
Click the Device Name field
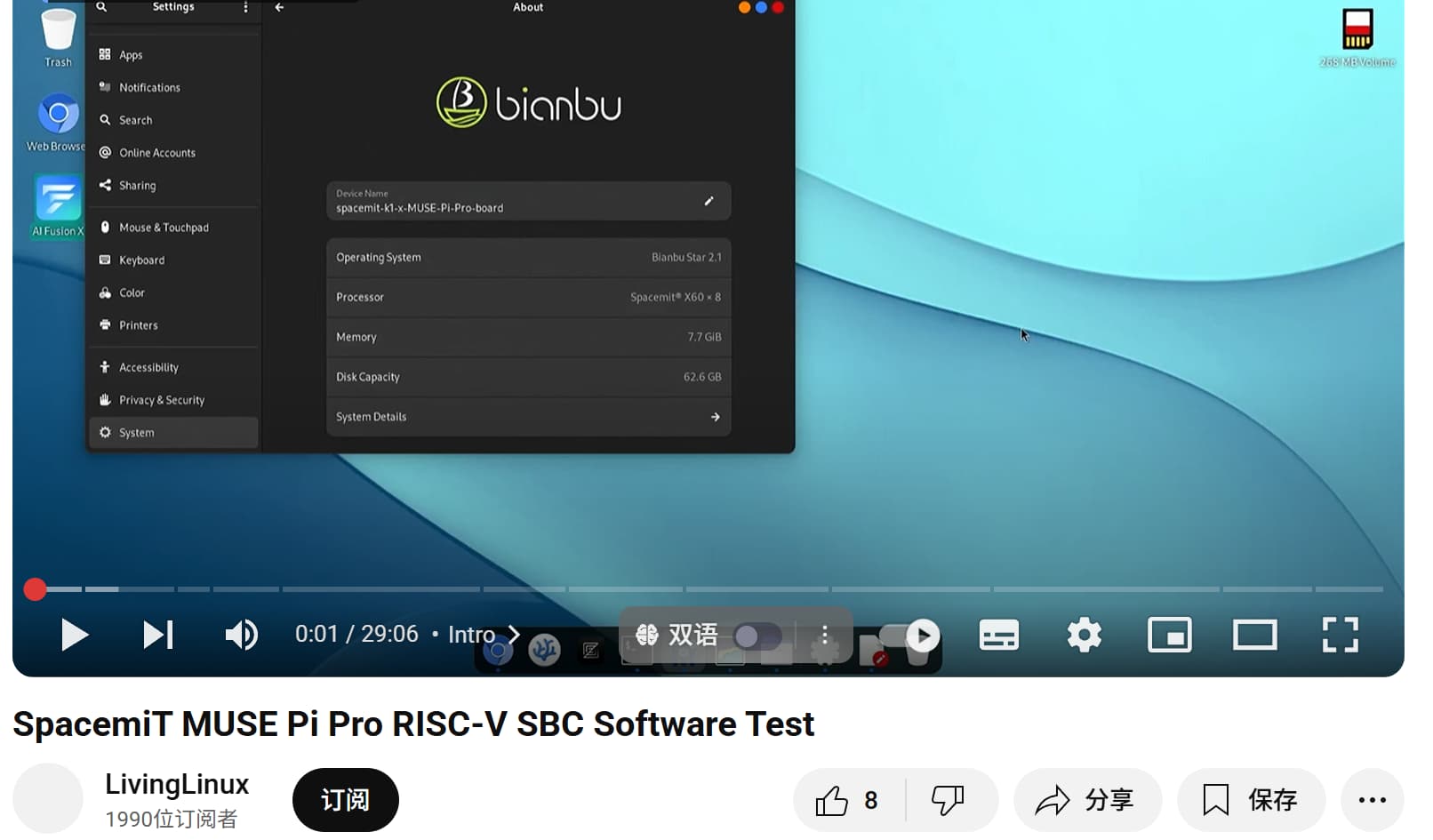(x=528, y=201)
